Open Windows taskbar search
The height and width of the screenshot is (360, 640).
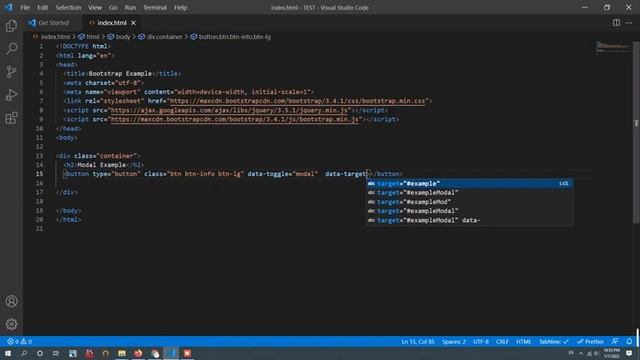(x=24, y=353)
